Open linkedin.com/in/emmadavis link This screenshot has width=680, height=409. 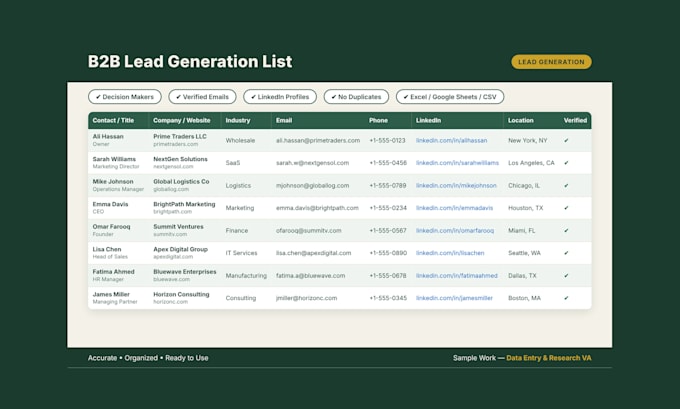[454, 208]
